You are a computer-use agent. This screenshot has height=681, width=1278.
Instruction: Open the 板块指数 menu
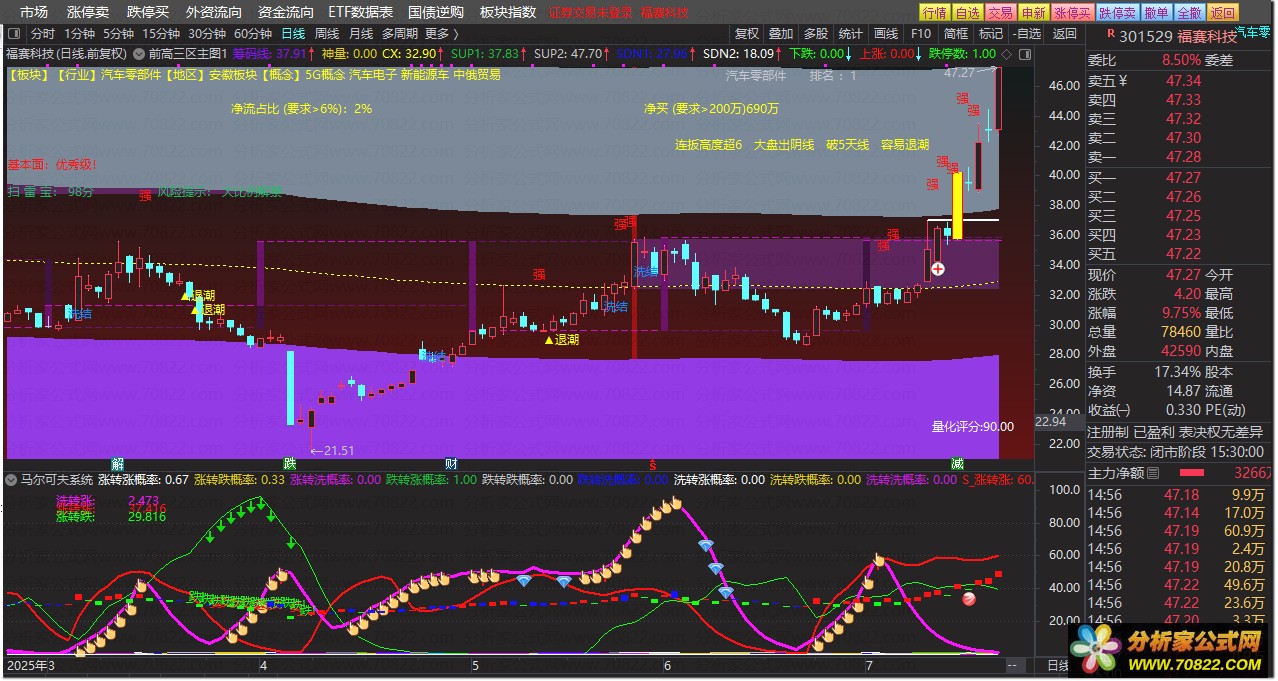[x=508, y=12]
